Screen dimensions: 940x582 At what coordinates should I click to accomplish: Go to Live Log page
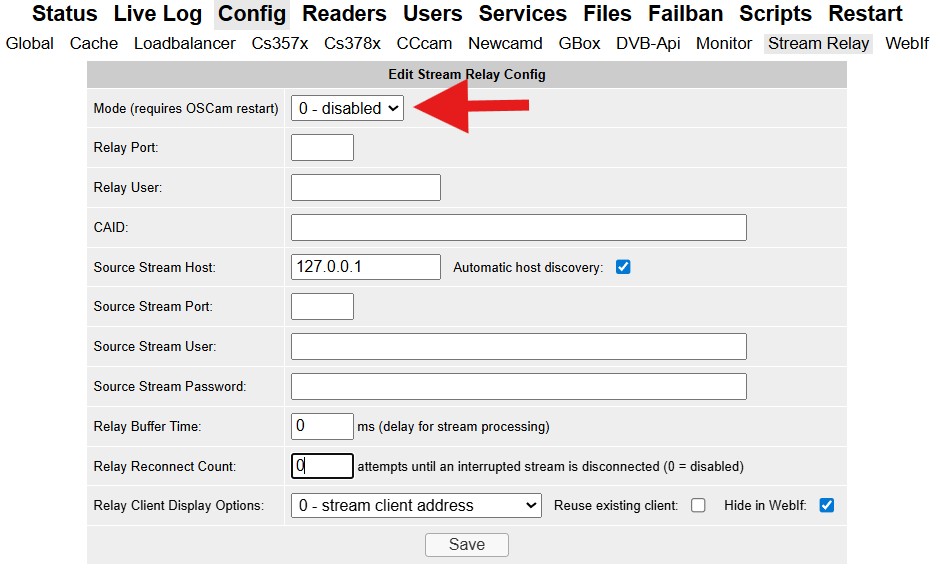(157, 14)
